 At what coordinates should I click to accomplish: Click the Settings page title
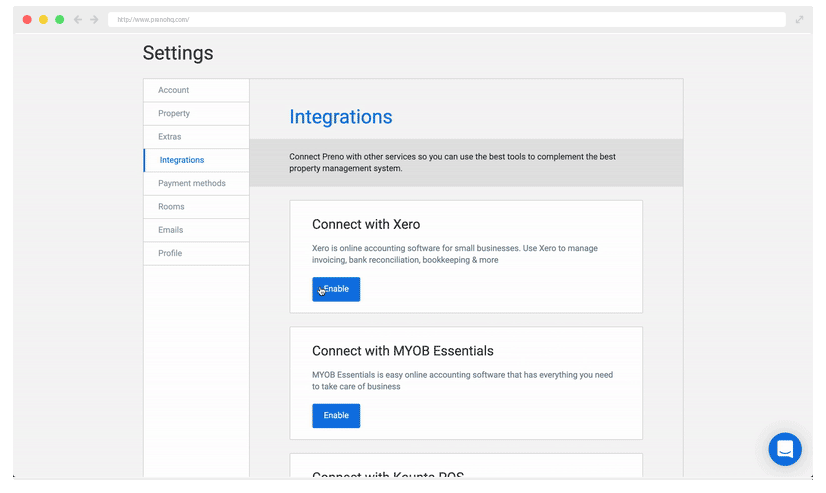pos(178,53)
